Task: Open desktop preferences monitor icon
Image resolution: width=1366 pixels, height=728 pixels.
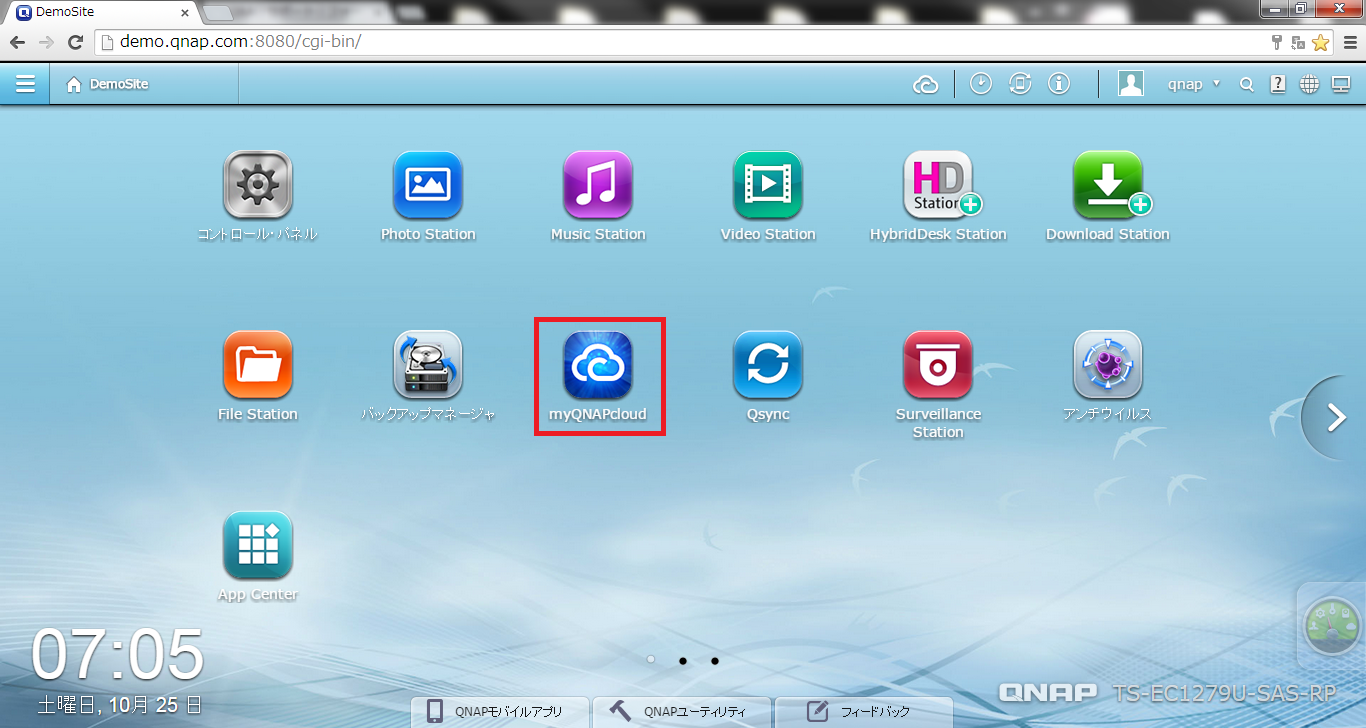Action: (x=1341, y=85)
